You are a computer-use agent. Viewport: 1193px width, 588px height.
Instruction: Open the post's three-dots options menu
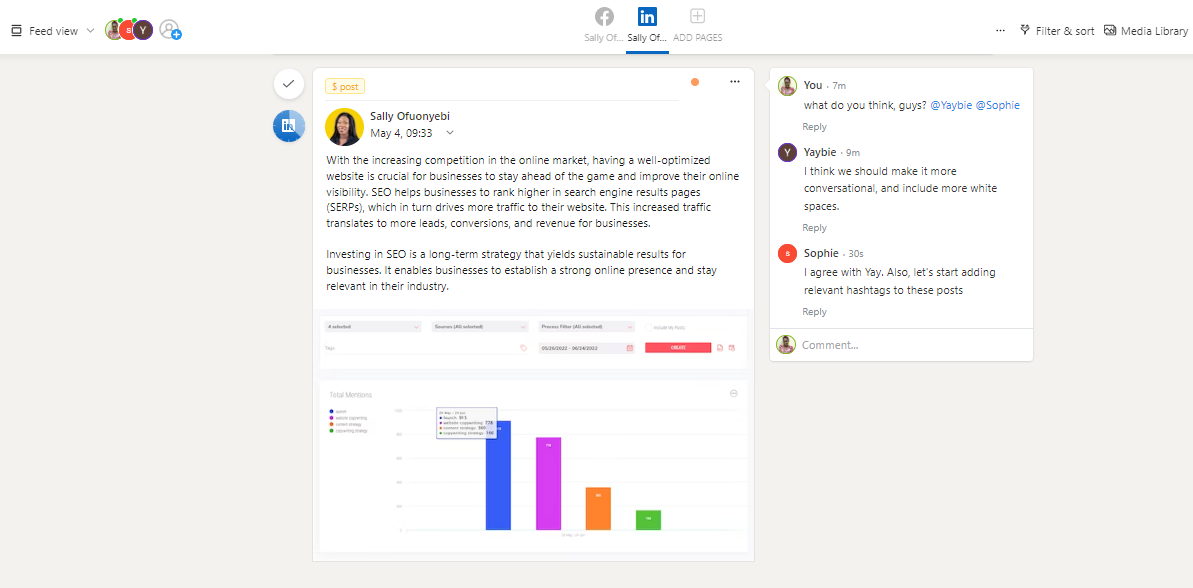(x=735, y=82)
